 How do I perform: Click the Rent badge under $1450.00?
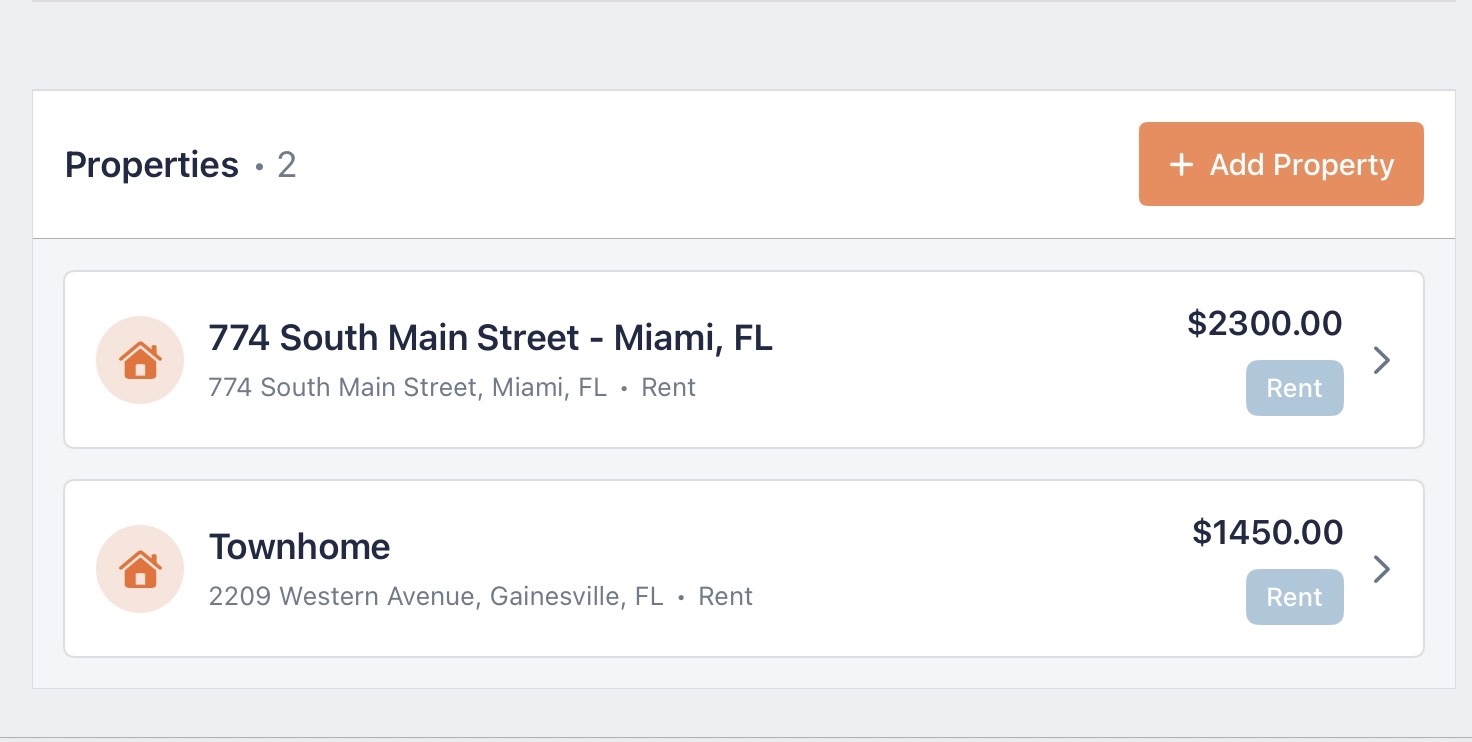1294,597
